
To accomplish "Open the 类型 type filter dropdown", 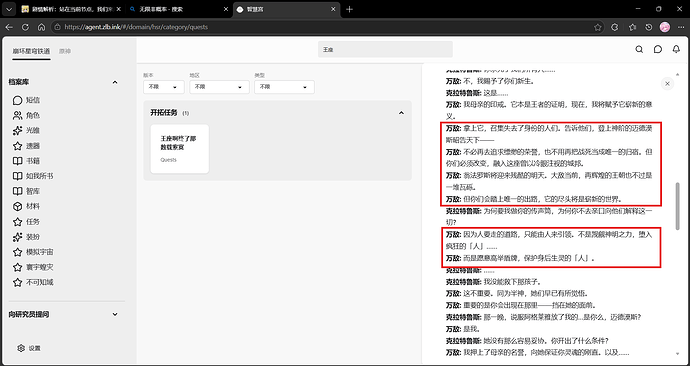I will click(284, 87).
